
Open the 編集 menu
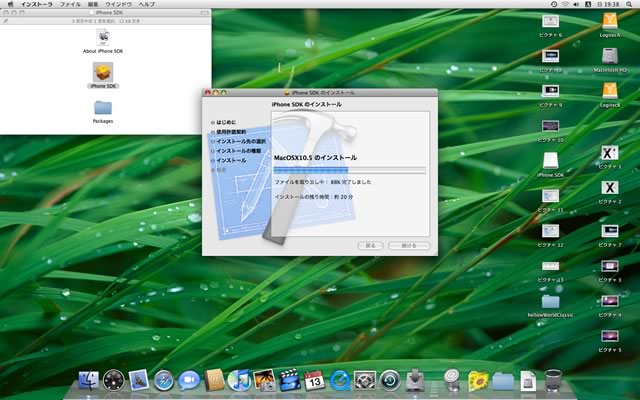click(x=93, y=4)
